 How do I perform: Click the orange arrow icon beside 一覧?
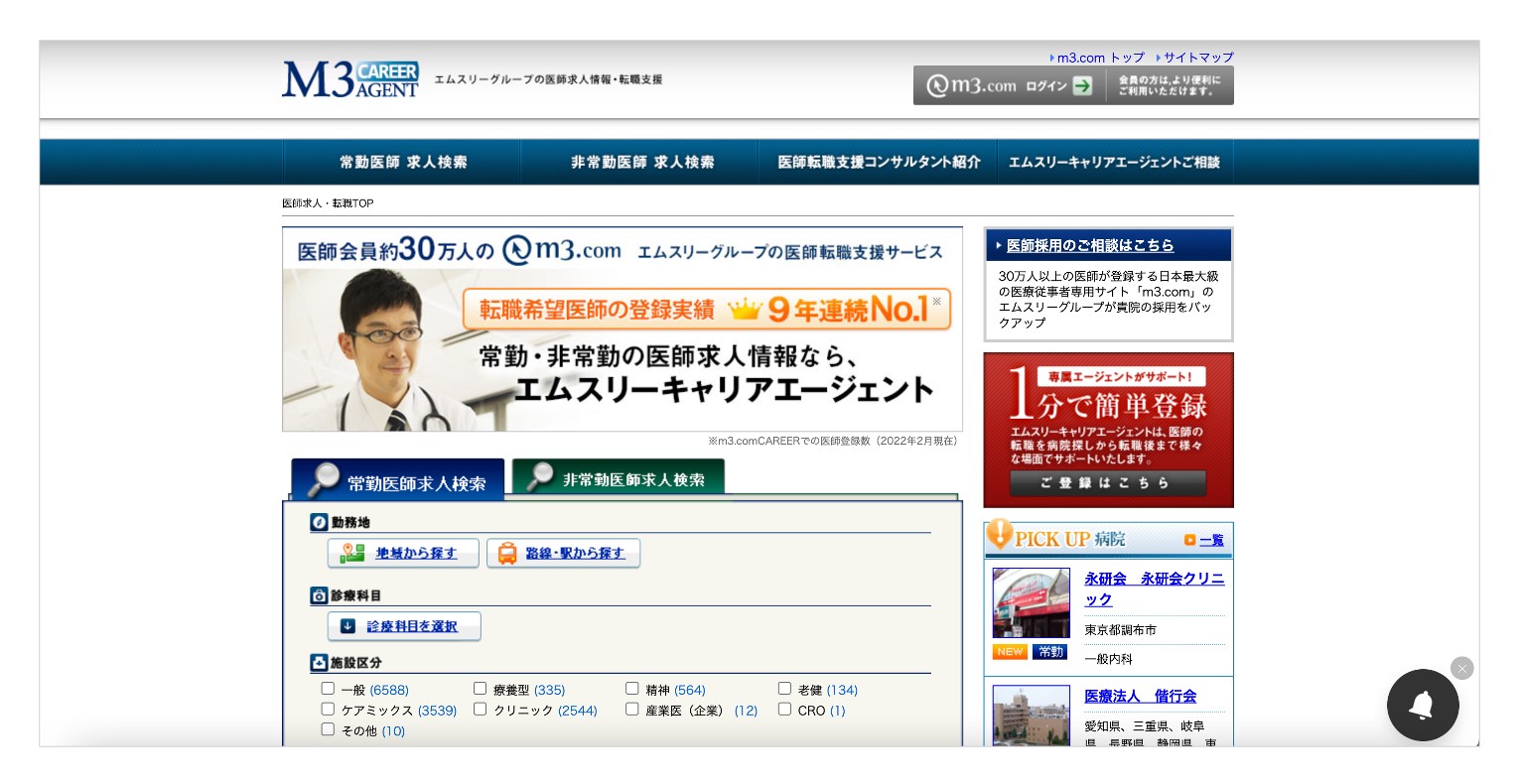click(x=1189, y=540)
